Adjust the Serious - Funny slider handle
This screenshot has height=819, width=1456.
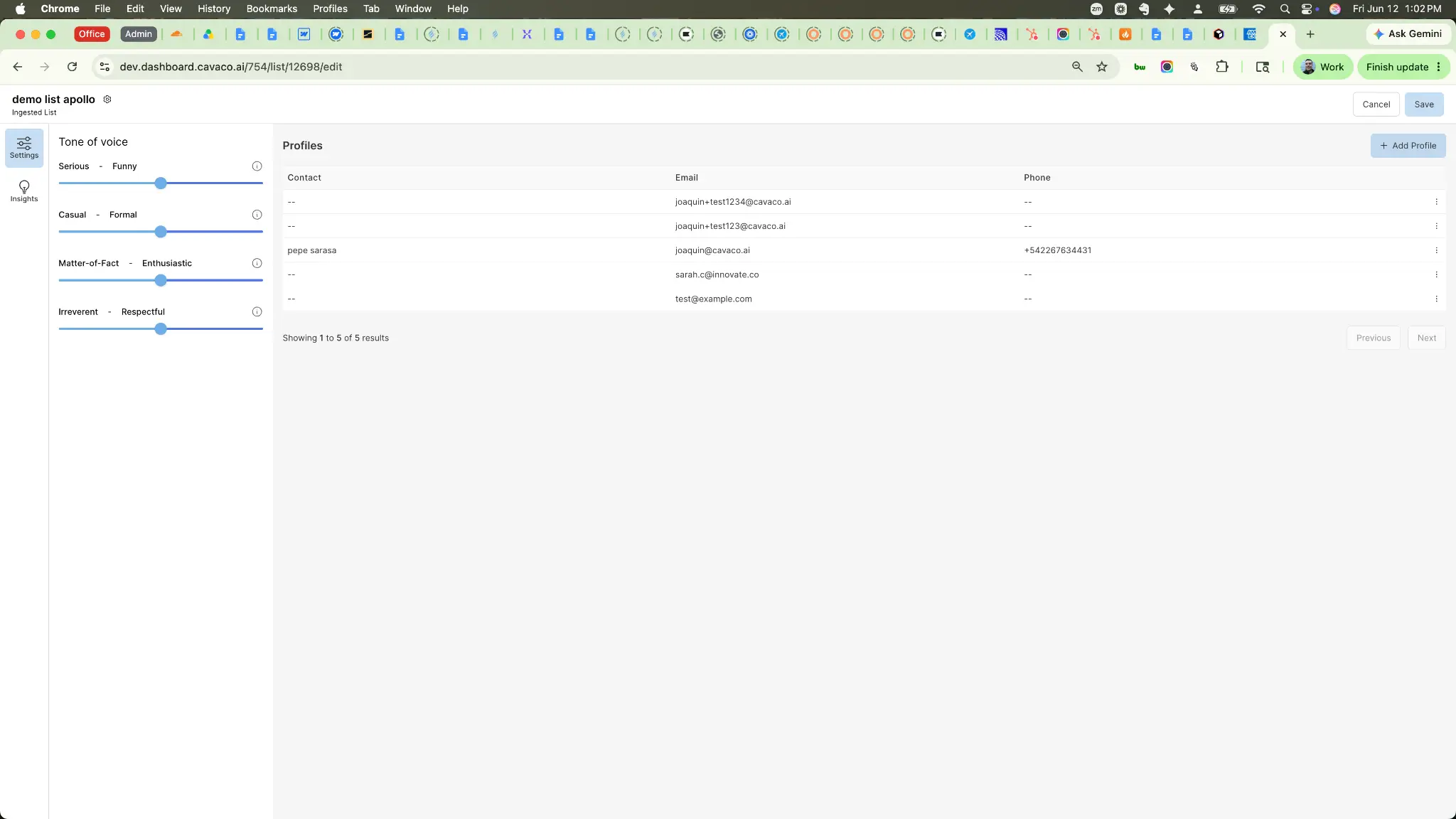161,183
